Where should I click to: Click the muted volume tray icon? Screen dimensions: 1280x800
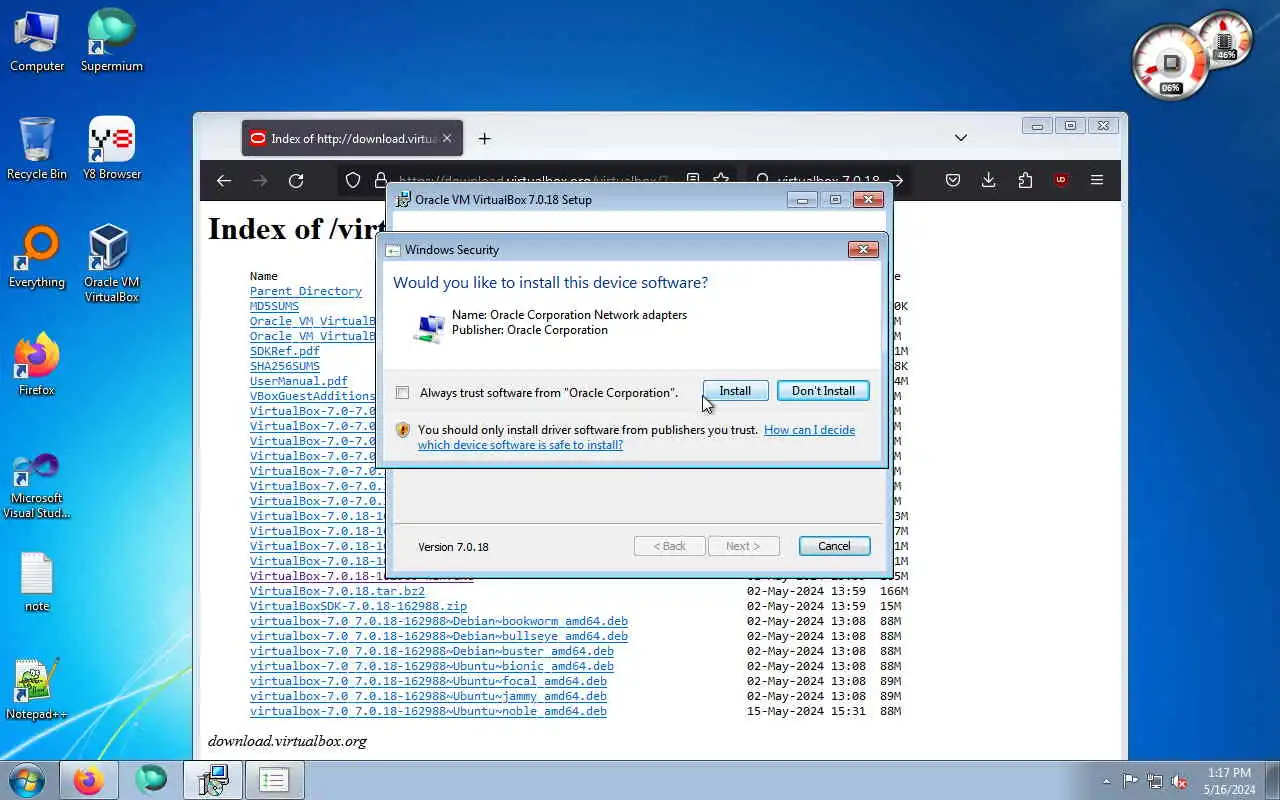1179,781
